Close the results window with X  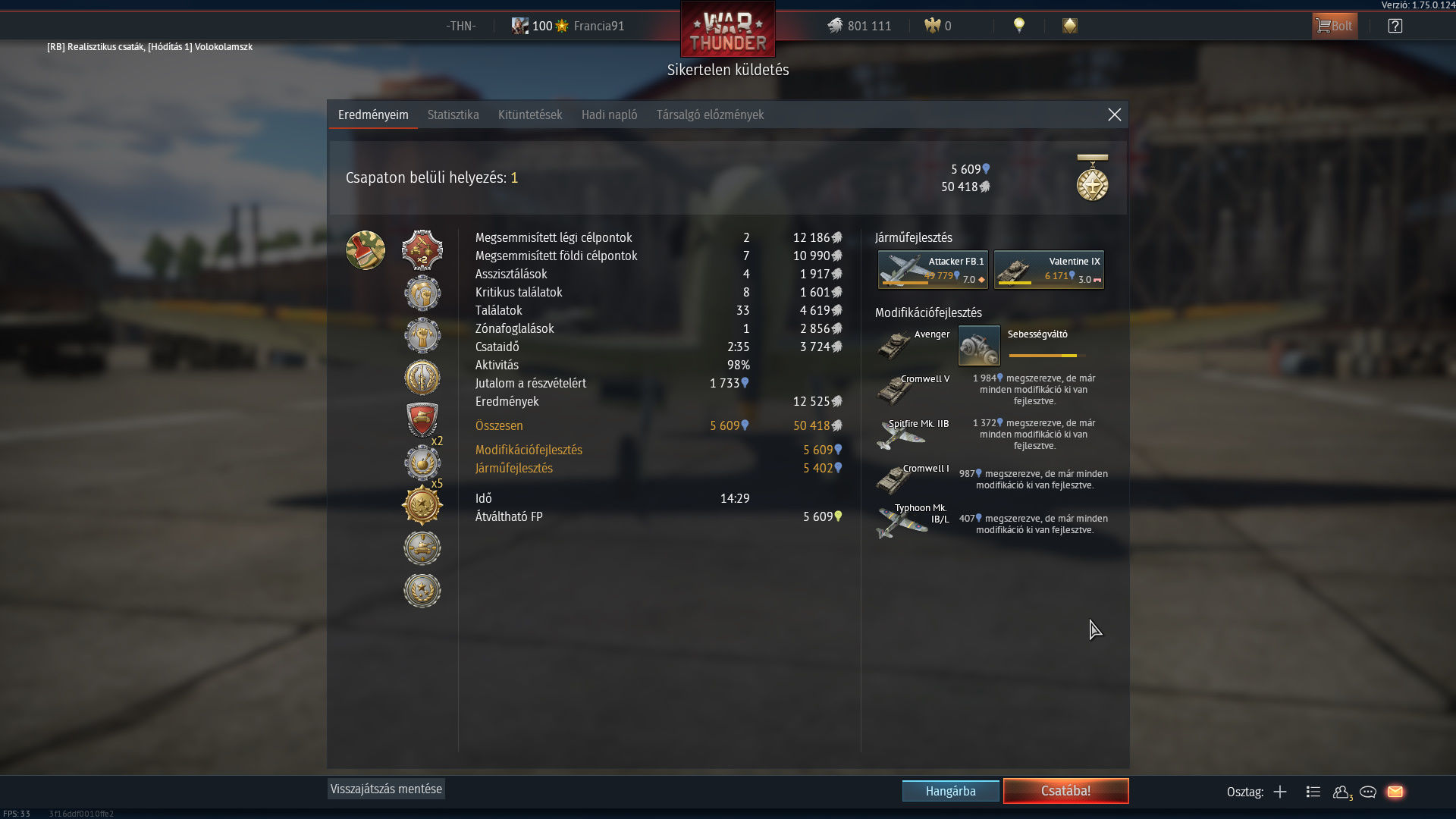pos(1114,115)
